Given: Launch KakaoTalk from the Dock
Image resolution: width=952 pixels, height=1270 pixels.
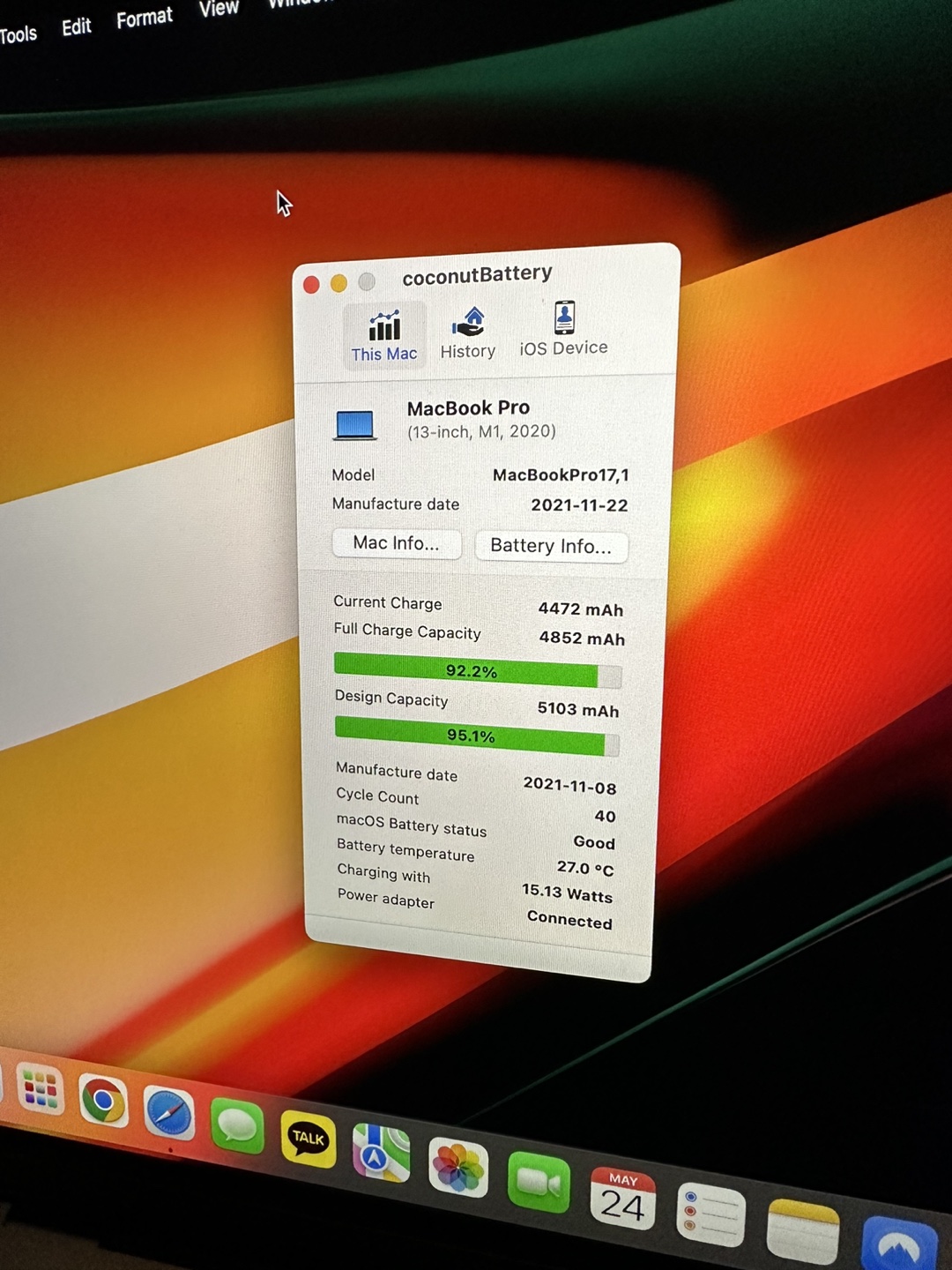Looking at the screenshot, I should (308, 1139).
